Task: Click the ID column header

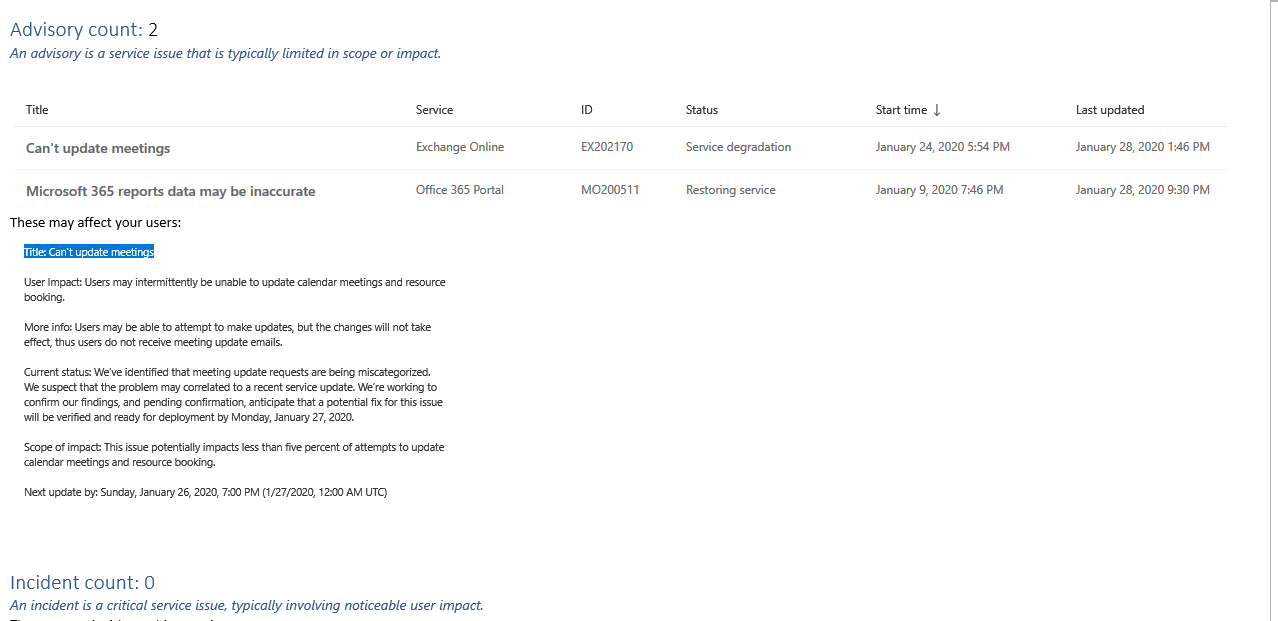Action: (x=587, y=110)
